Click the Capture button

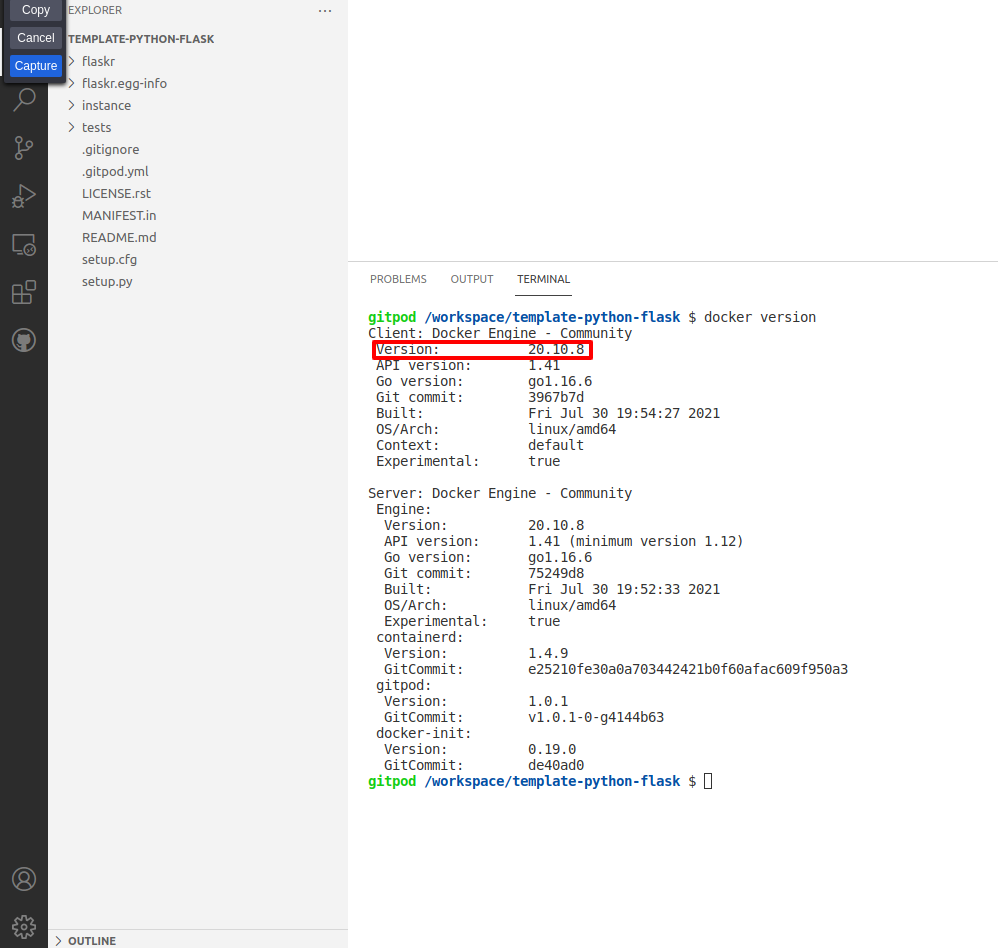tap(36, 65)
